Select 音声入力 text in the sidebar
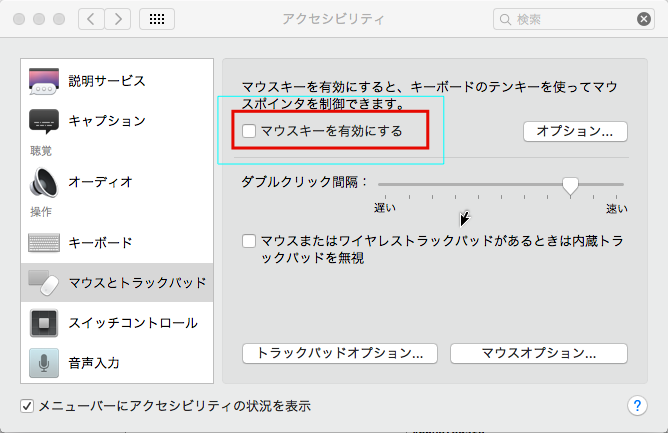Image resolution: width=668 pixels, height=433 pixels. tap(94, 363)
